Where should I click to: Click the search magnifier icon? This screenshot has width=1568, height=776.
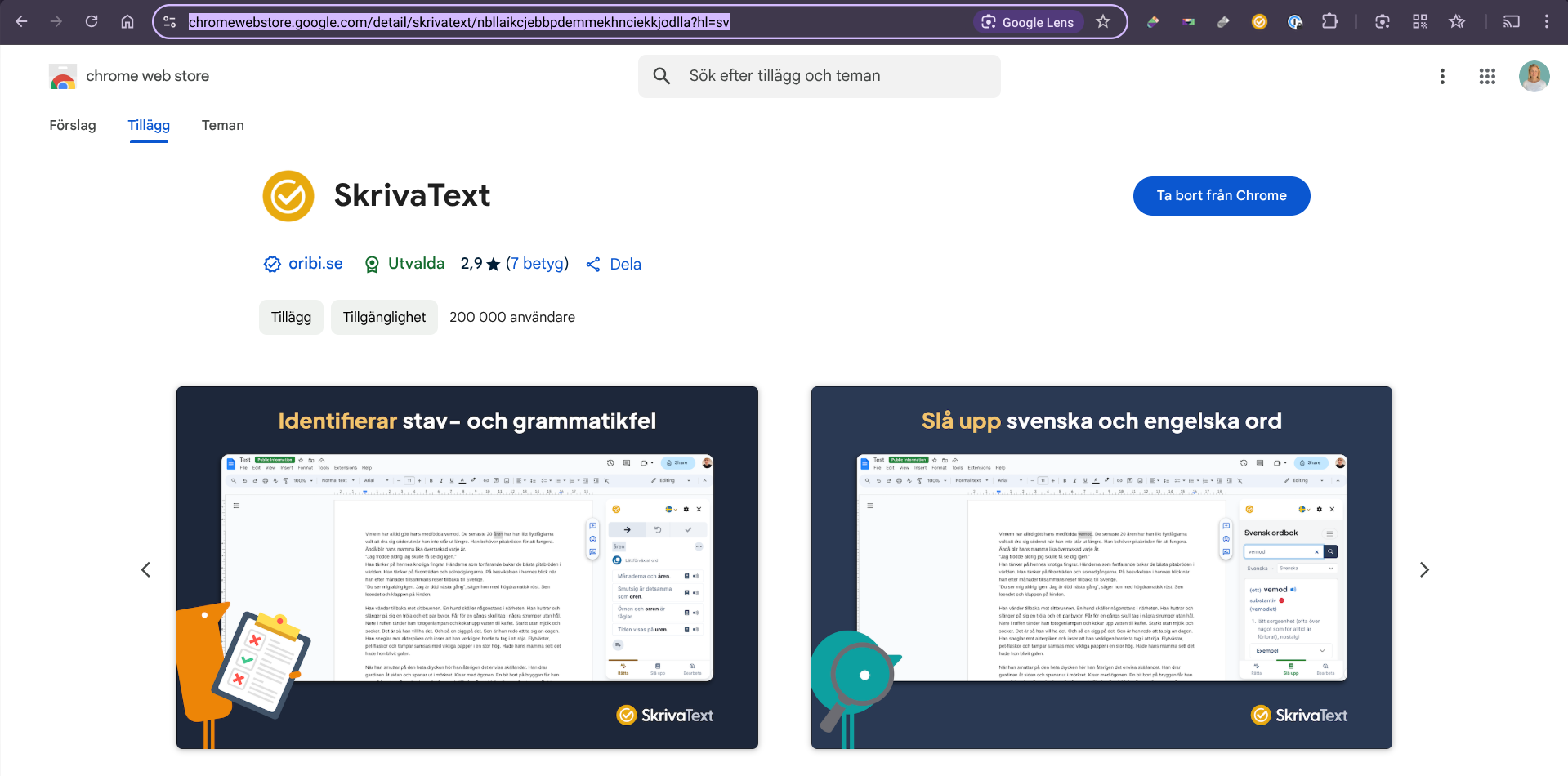coord(662,76)
